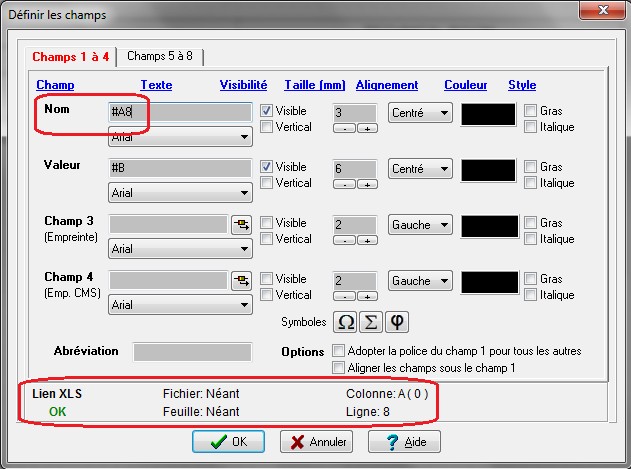
Task: Enable aligning fields under champ 1
Action: [x=340, y=369]
